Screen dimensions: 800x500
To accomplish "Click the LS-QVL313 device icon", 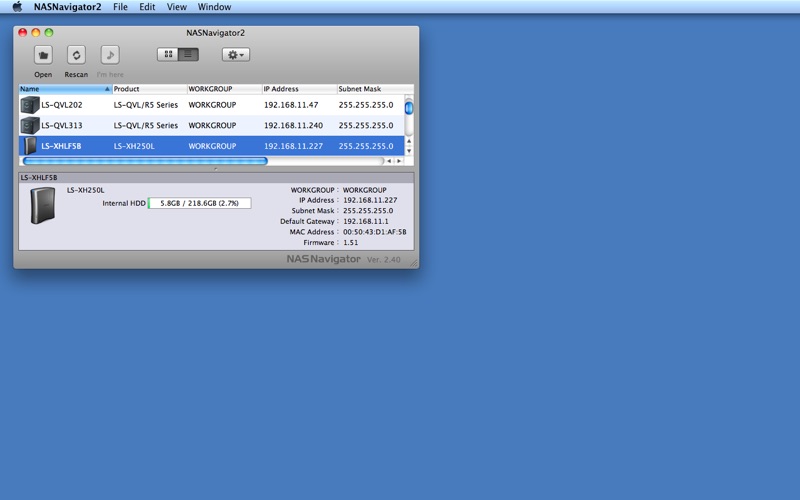I will [30, 126].
